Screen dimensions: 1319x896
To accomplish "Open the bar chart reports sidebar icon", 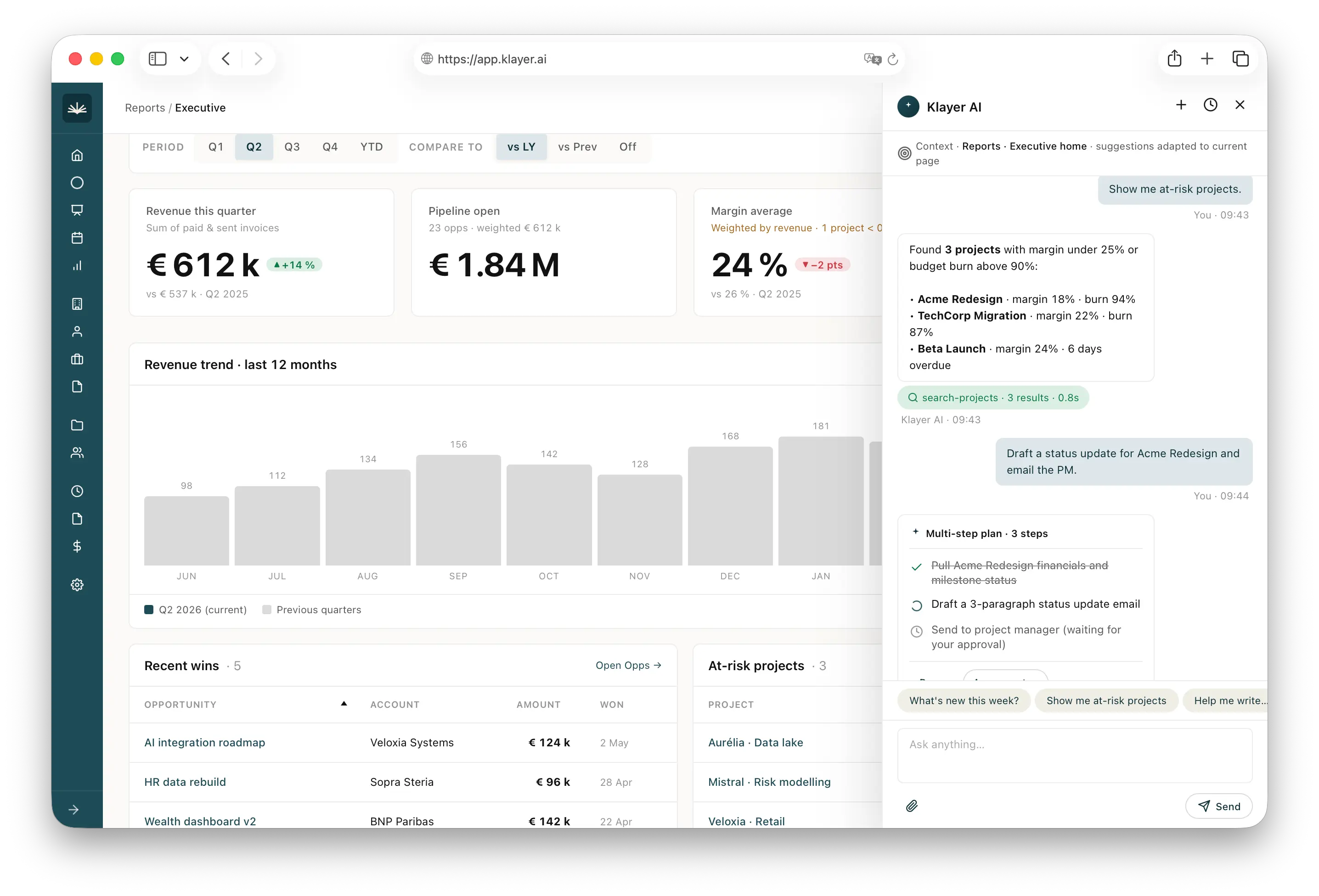I will (77, 265).
